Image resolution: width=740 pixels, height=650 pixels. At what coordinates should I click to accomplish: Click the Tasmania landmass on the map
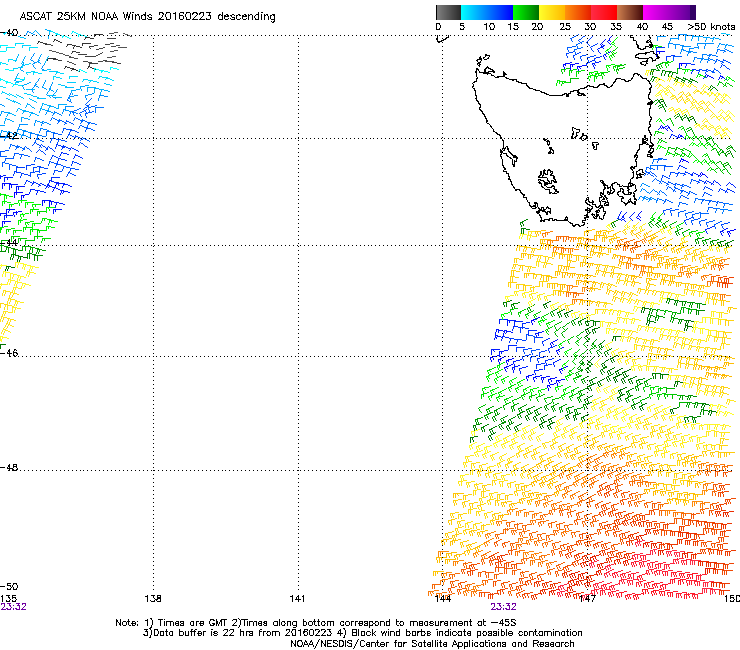(566, 151)
